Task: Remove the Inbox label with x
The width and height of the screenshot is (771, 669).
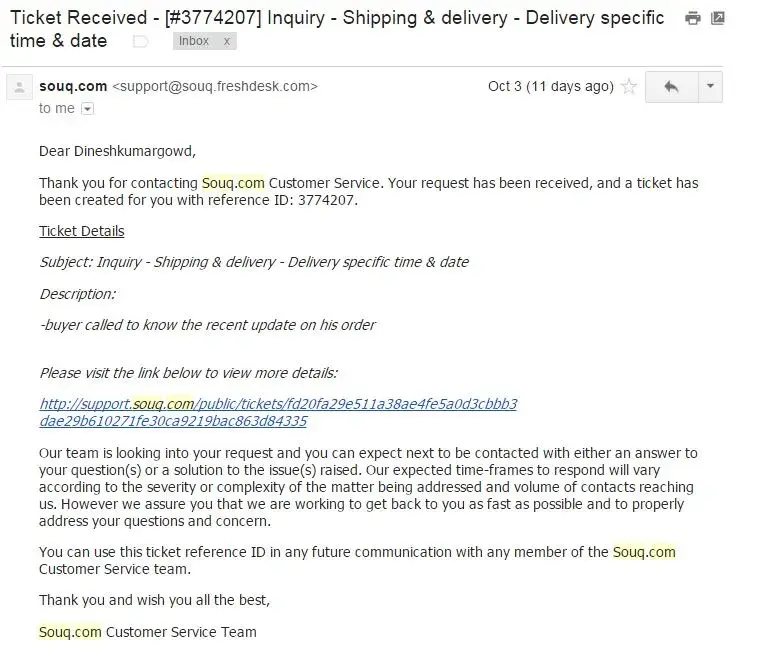Action: (x=226, y=41)
